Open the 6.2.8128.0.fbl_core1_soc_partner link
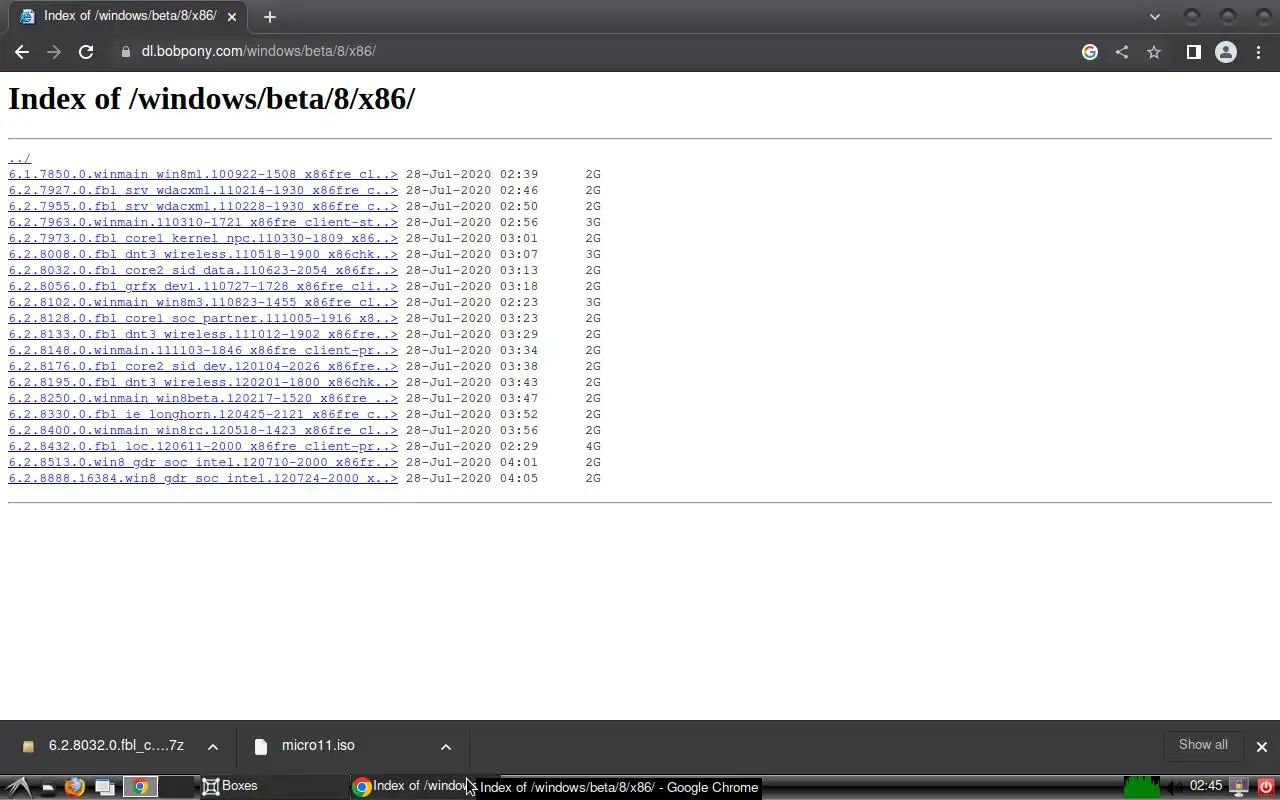The image size is (1280, 800). pyautogui.click(x=203, y=318)
